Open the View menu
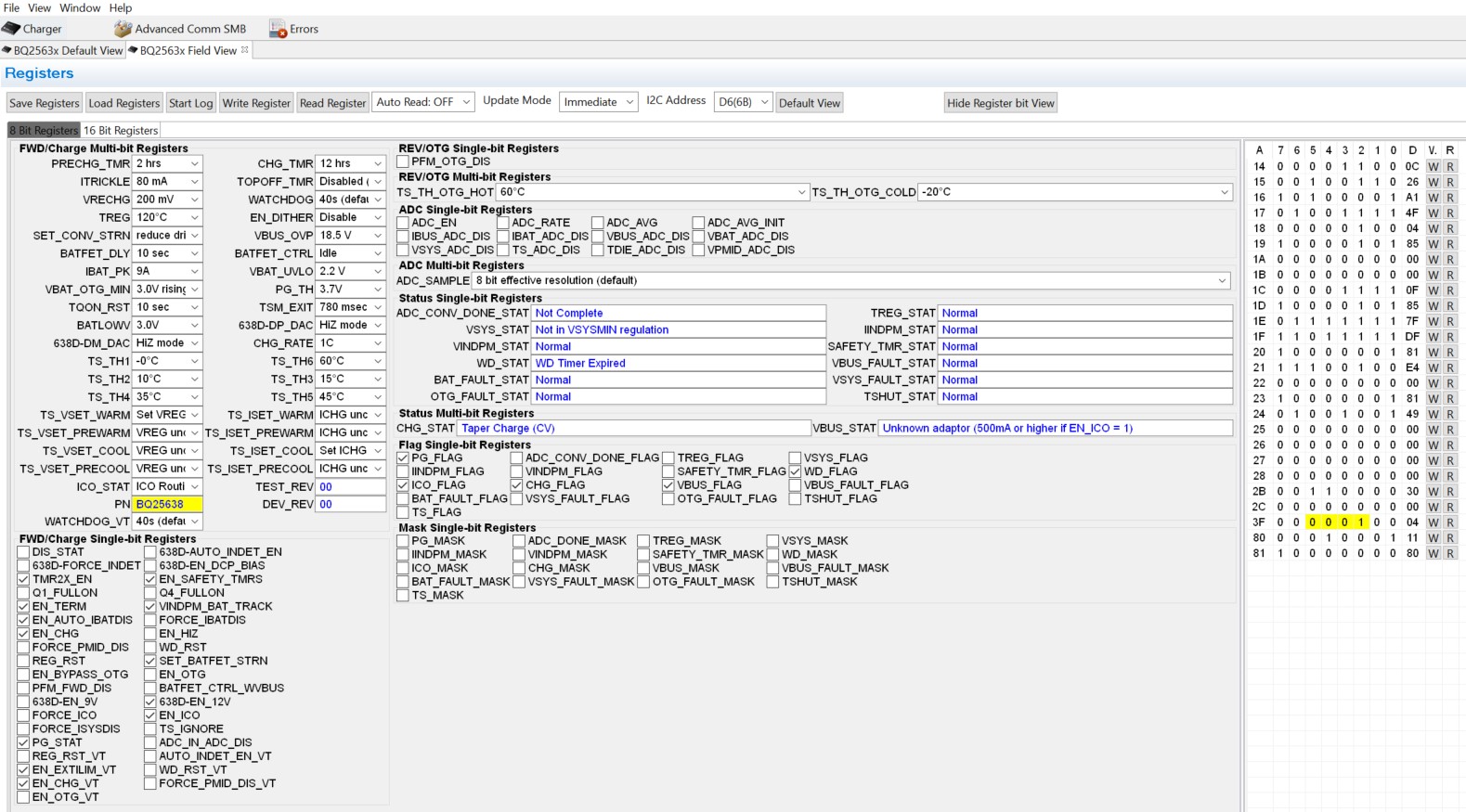Viewport: 1466px width, 812px height. [x=40, y=7]
